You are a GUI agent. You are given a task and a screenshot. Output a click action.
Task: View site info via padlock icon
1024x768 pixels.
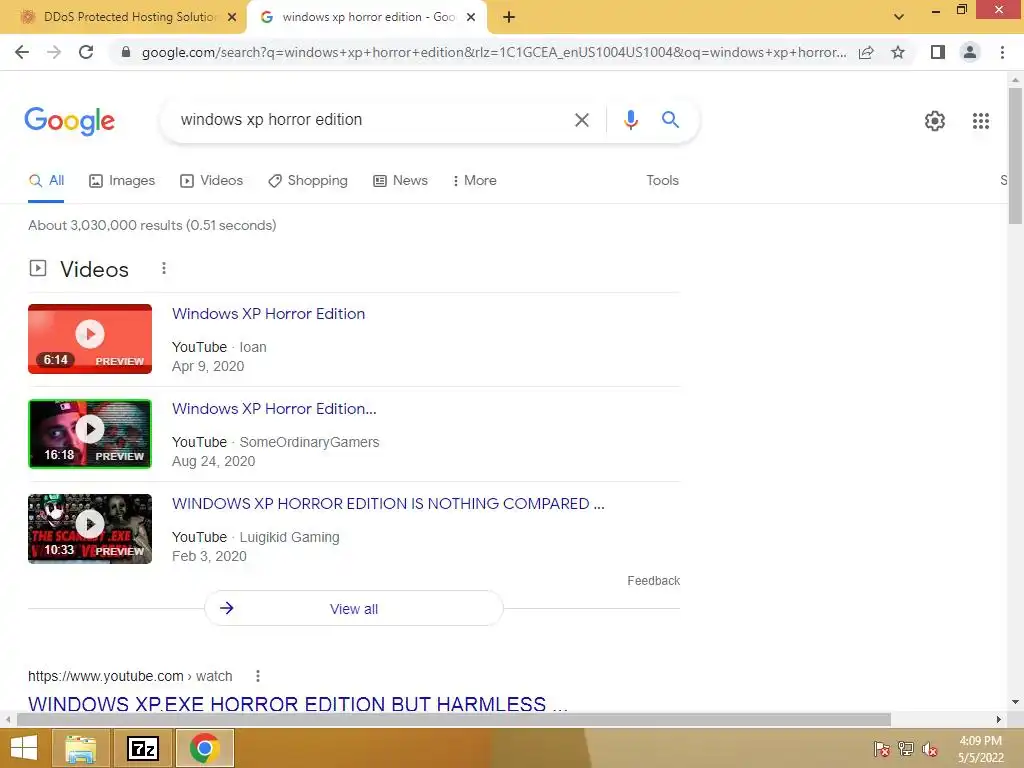point(126,52)
